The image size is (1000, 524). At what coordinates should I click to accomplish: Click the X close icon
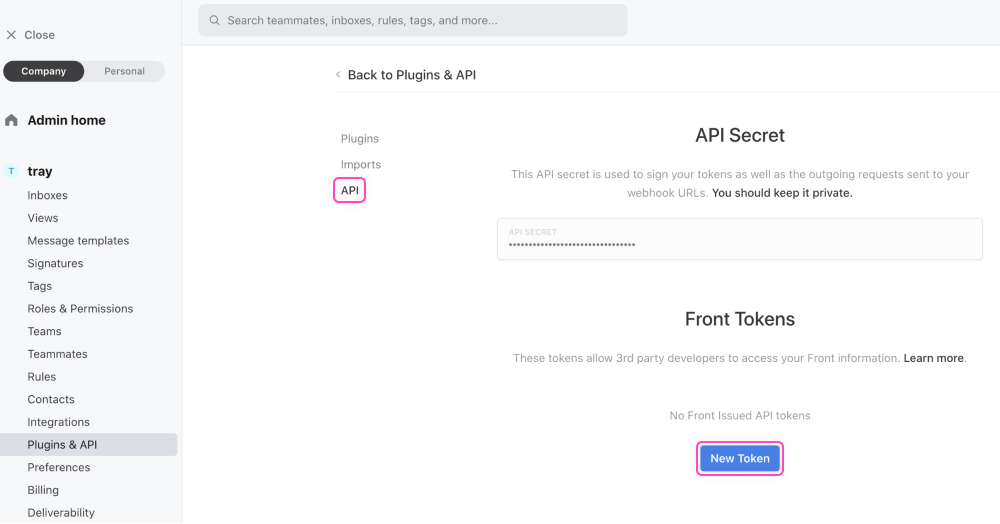click(11, 35)
